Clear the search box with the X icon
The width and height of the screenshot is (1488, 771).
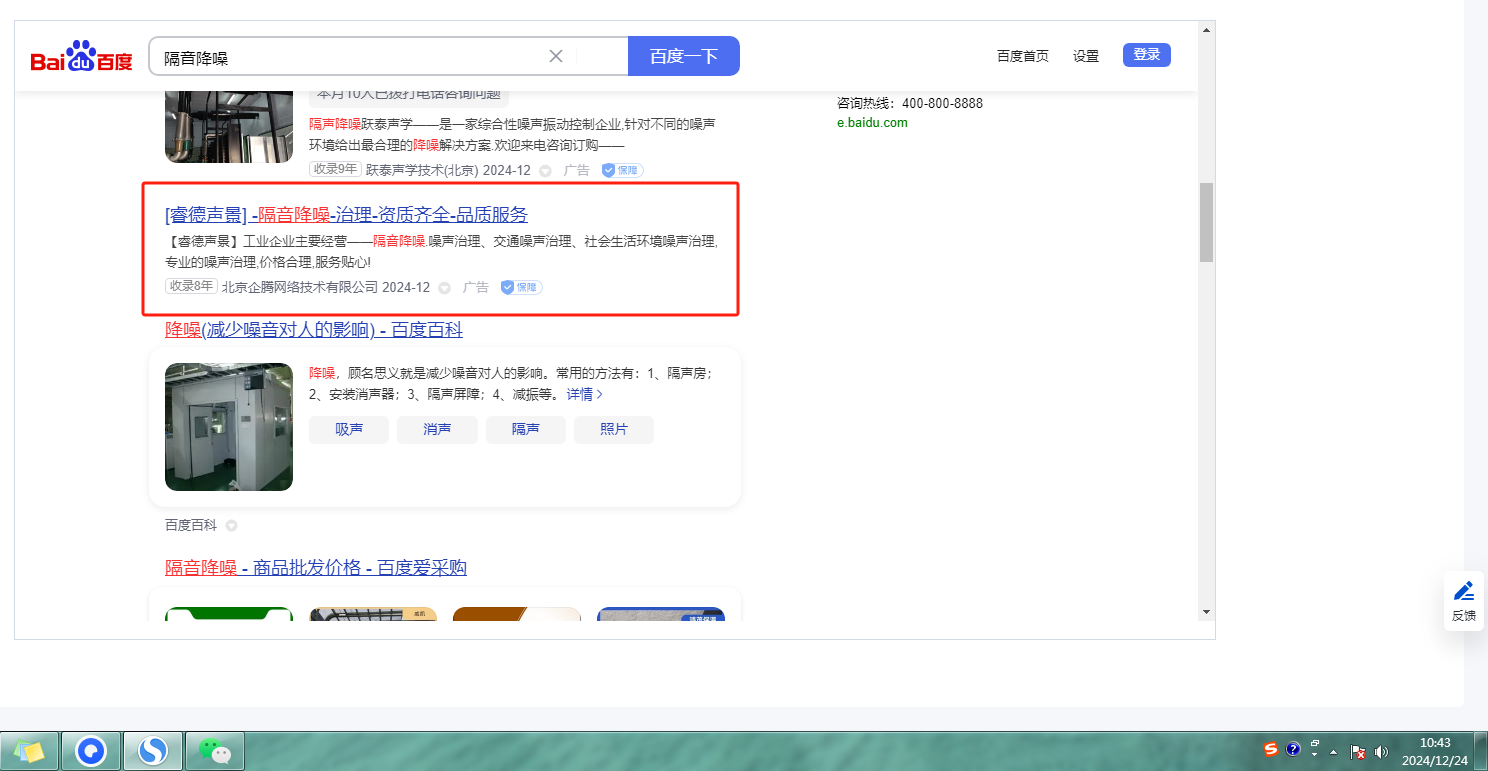click(556, 56)
